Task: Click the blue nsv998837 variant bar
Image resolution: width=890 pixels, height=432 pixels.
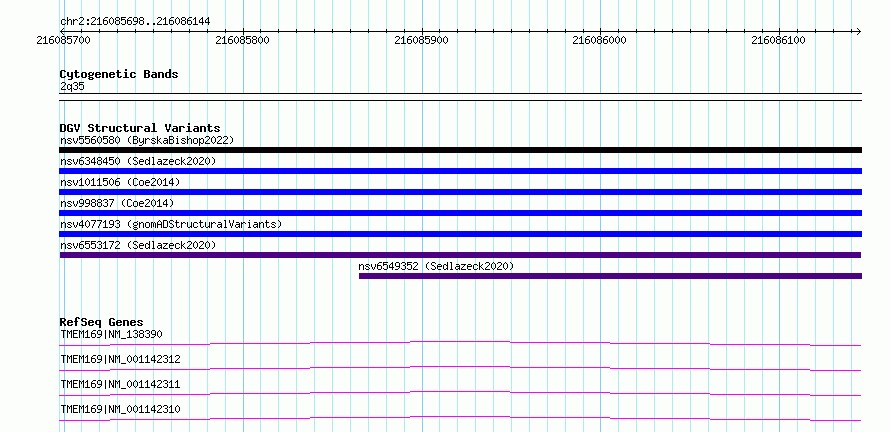Action: pos(460,213)
